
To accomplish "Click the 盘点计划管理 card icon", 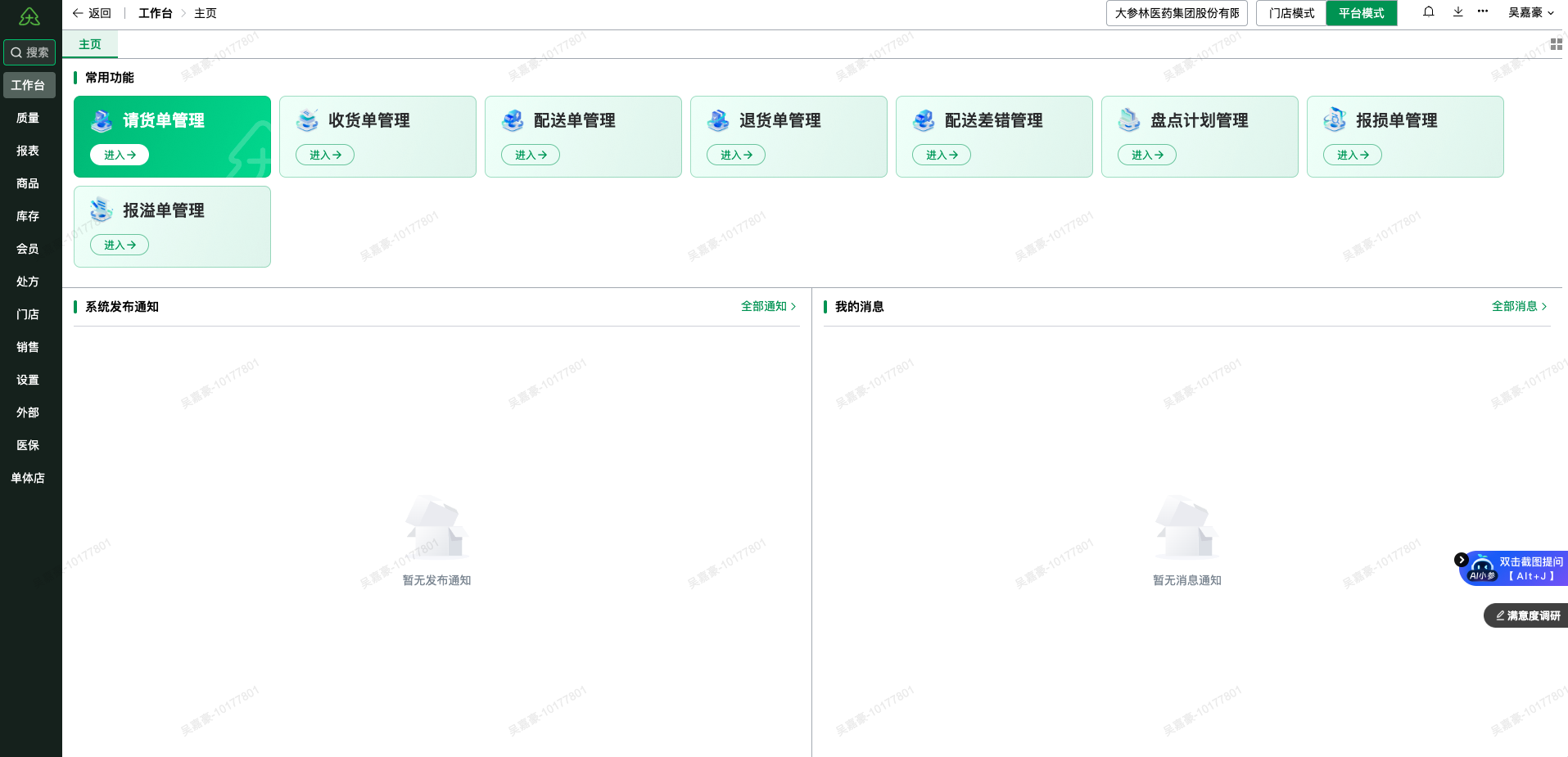I will click(x=1130, y=119).
